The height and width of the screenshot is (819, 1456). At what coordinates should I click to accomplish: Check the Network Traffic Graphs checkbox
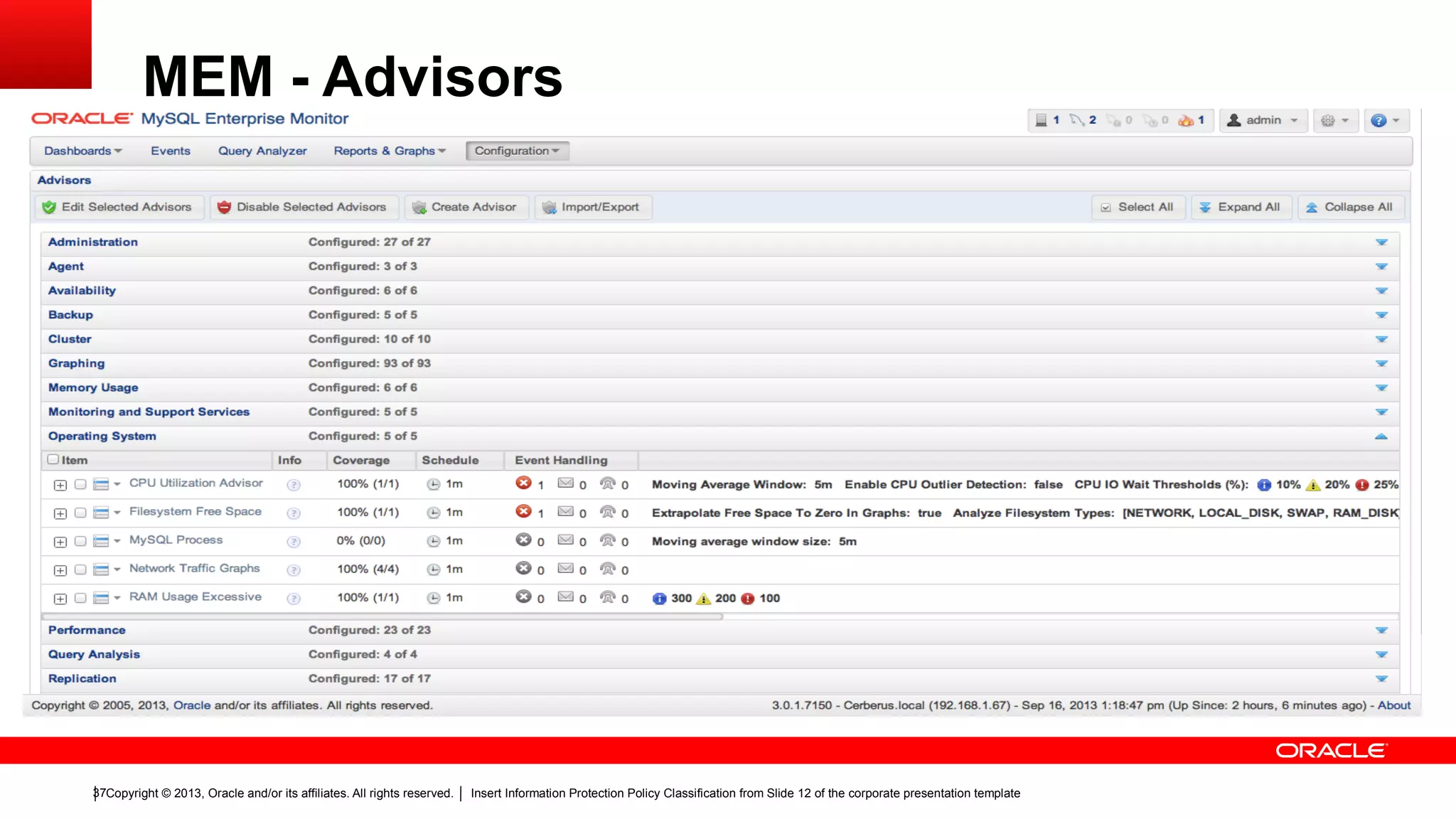click(80, 569)
